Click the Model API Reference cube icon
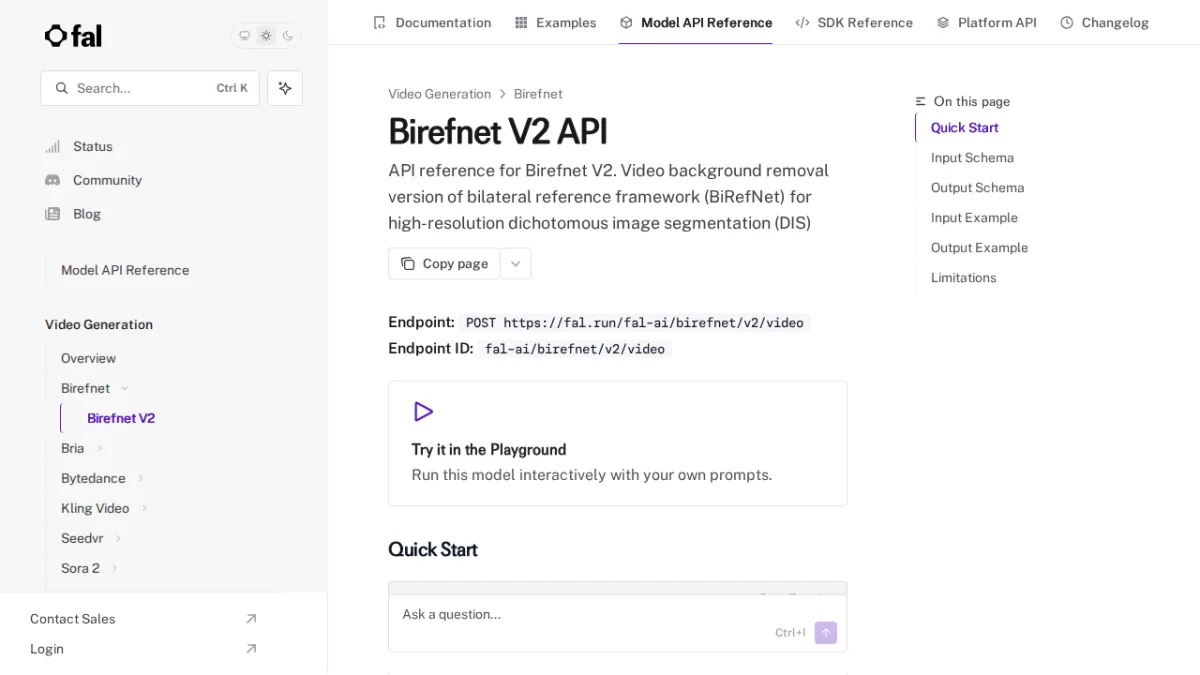Viewport: 1200px width, 675px height. [x=626, y=22]
